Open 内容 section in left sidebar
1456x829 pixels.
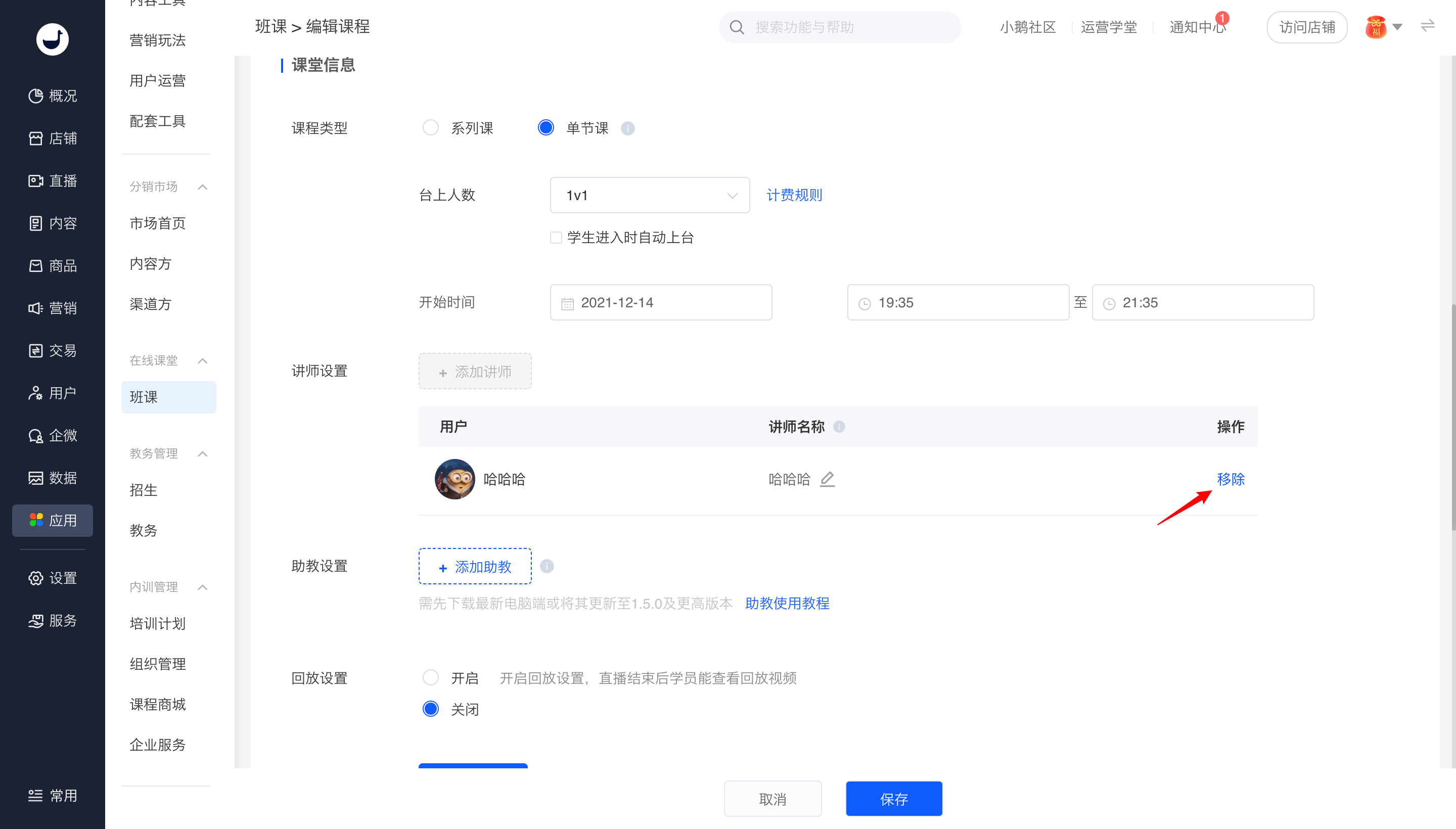(x=53, y=223)
